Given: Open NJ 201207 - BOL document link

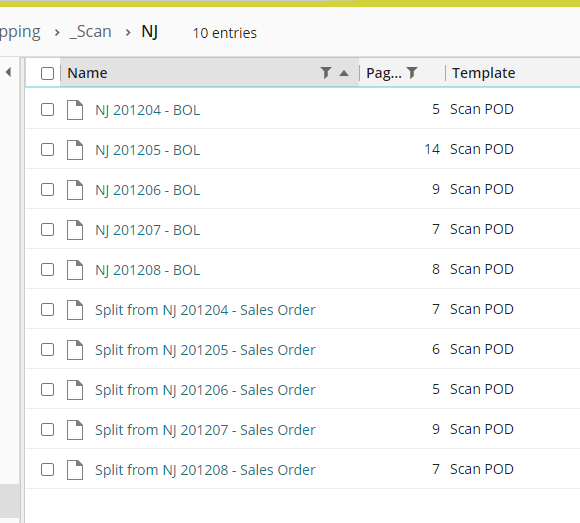Looking at the screenshot, I should [148, 230].
